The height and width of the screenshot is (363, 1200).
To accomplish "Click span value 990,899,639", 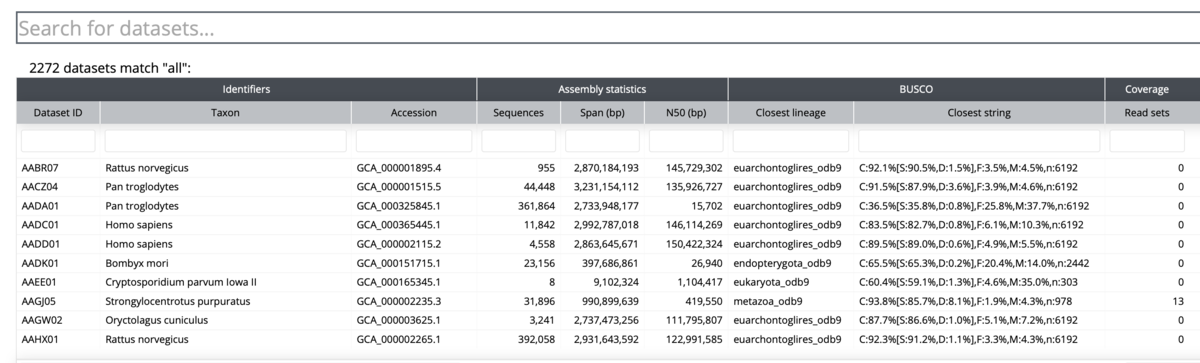I will click(606, 301).
